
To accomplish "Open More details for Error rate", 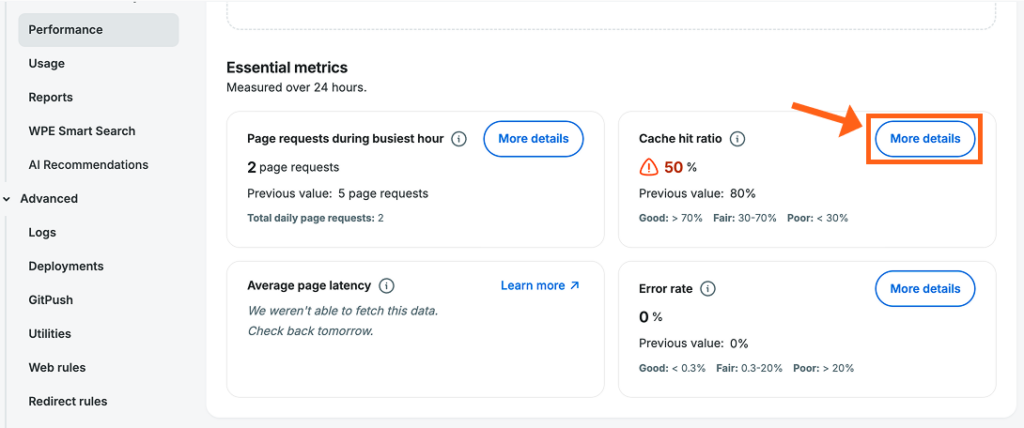I will pos(925,289).
